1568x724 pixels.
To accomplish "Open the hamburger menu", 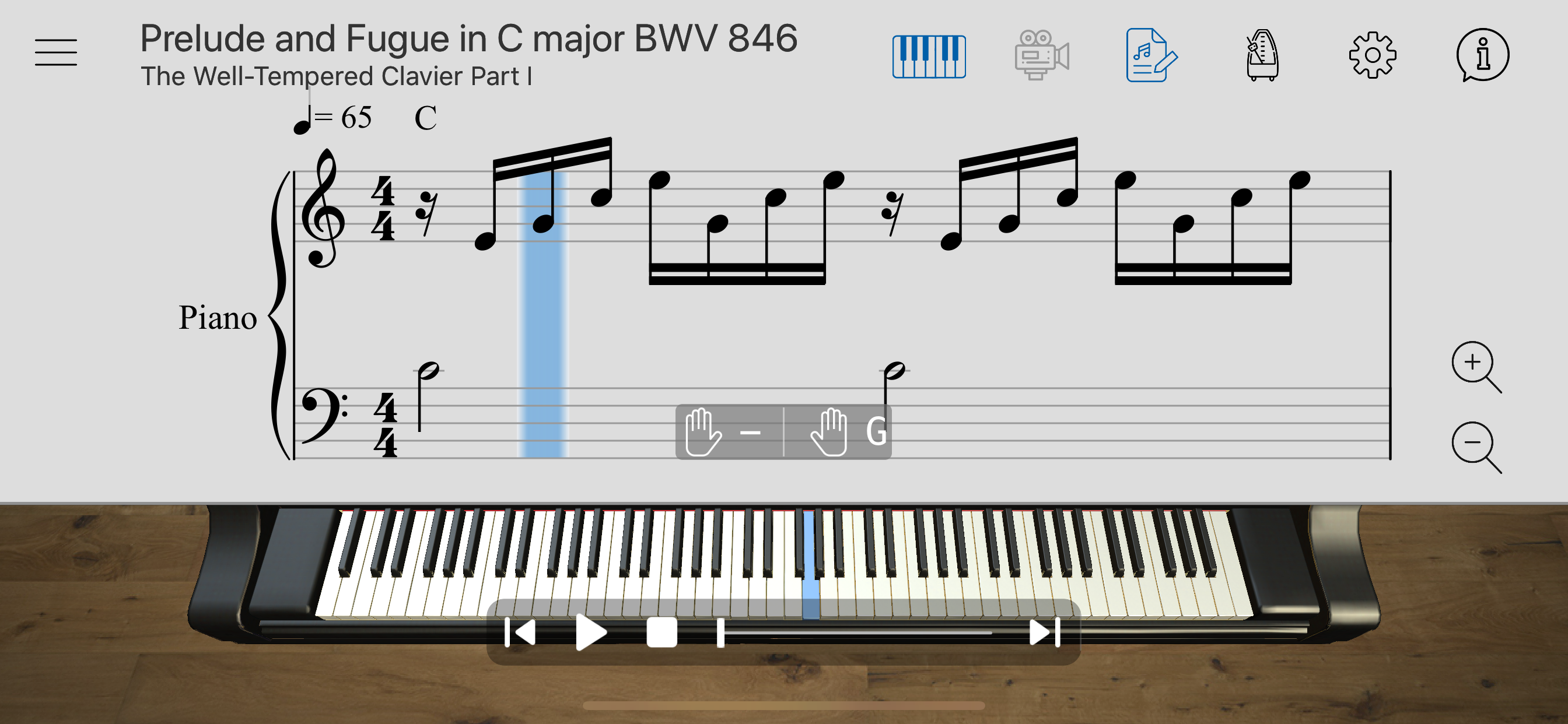I will 55,52.
